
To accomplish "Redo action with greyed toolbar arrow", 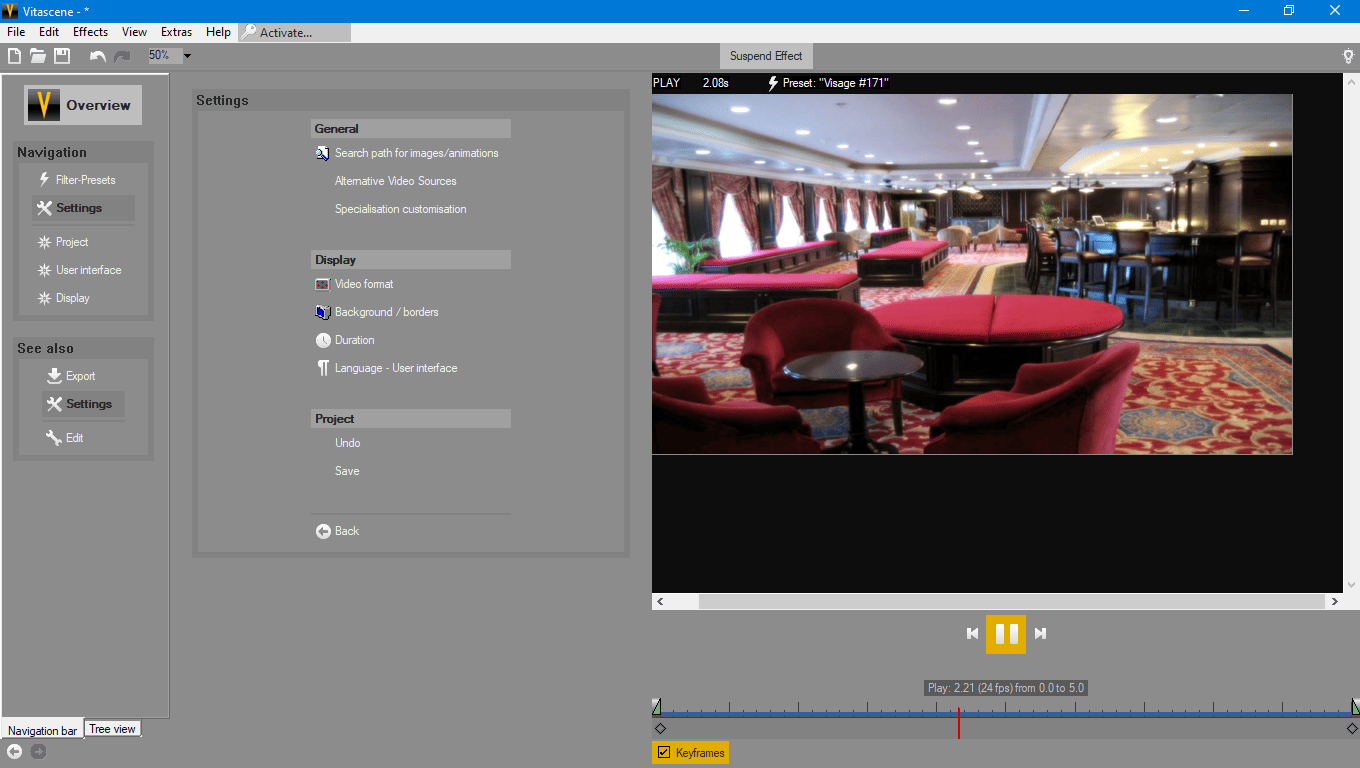I will (122, 56).
